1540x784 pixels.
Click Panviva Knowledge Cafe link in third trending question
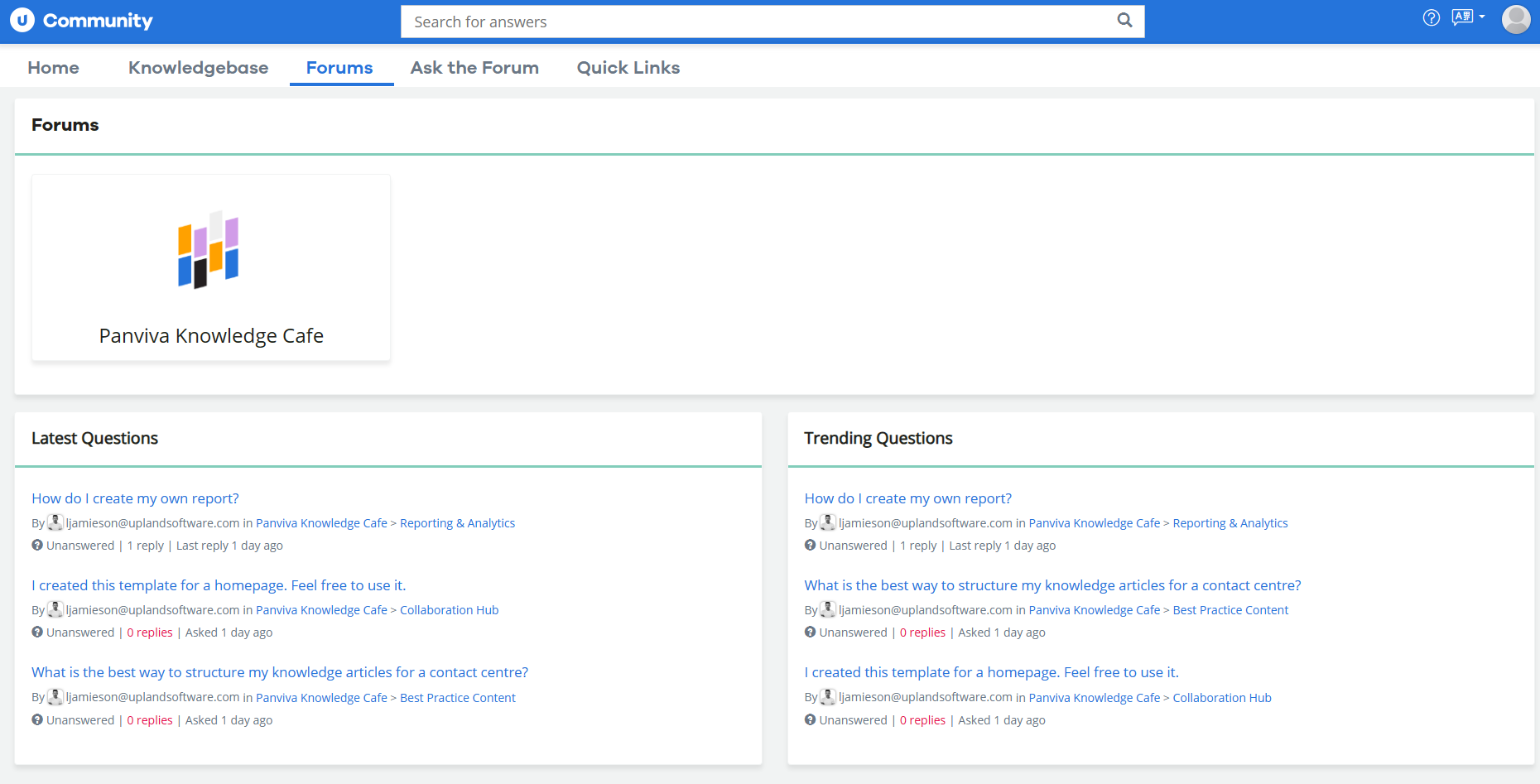click(1095, 698)
